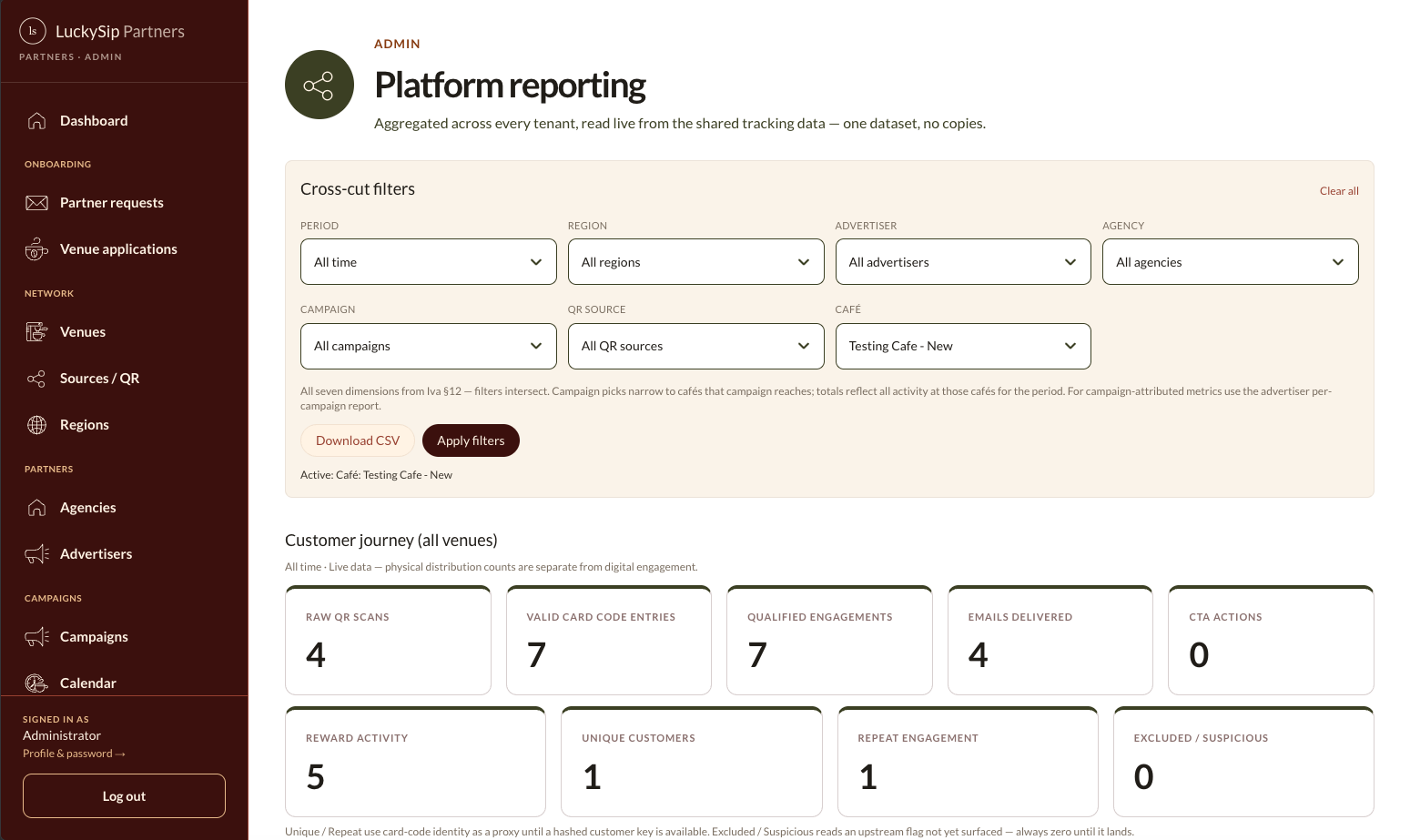Image resolution: width=1410 pixels, height=840 pixels.
Task: Click the Sources / QR share icon
Action: coord(36,379)
